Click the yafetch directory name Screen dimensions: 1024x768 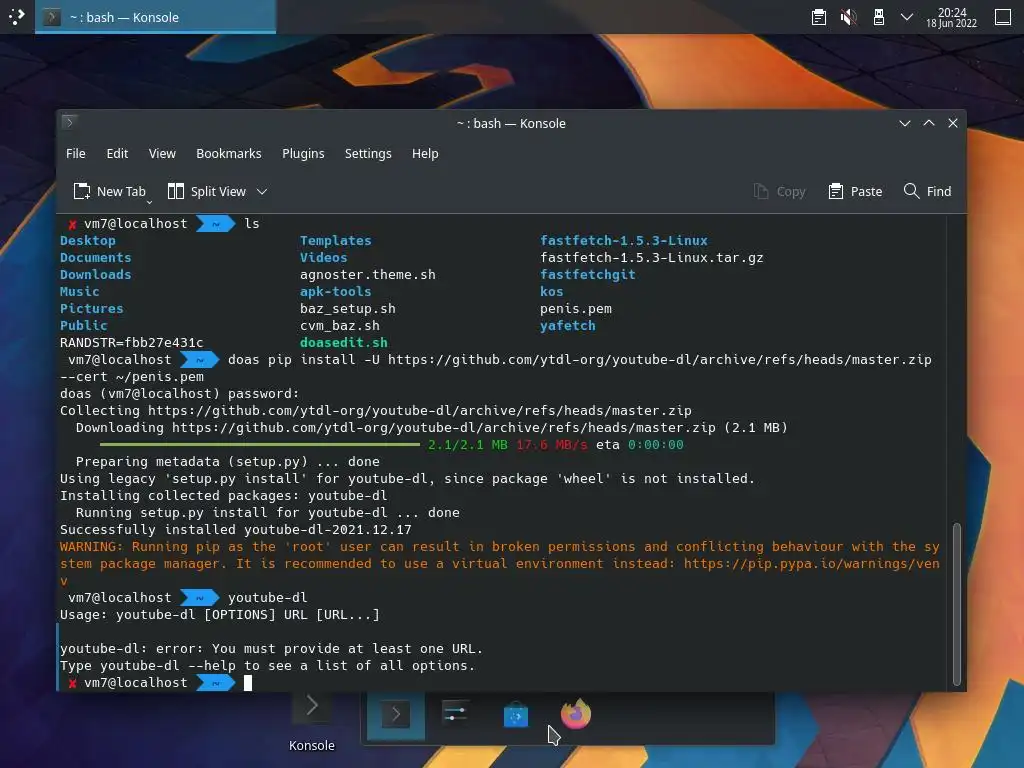pyautogui.click(x=568, y=325)
